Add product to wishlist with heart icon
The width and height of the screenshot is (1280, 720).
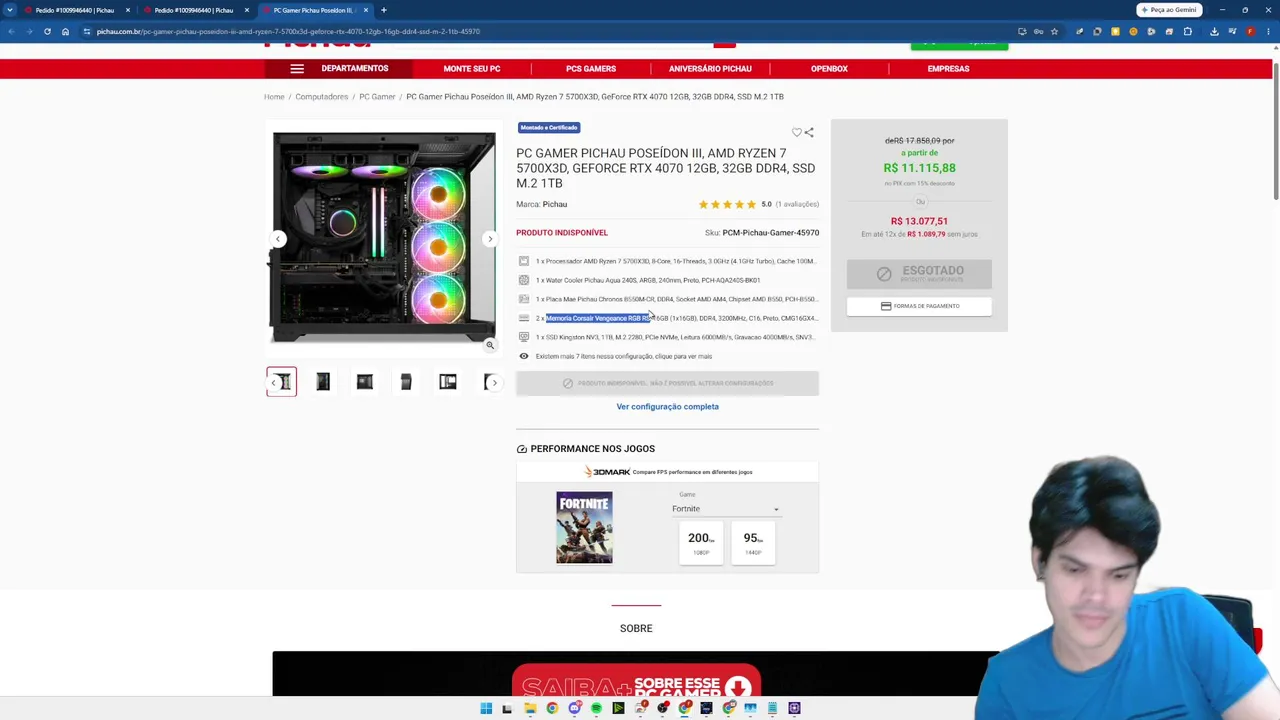tap(797, 132)
